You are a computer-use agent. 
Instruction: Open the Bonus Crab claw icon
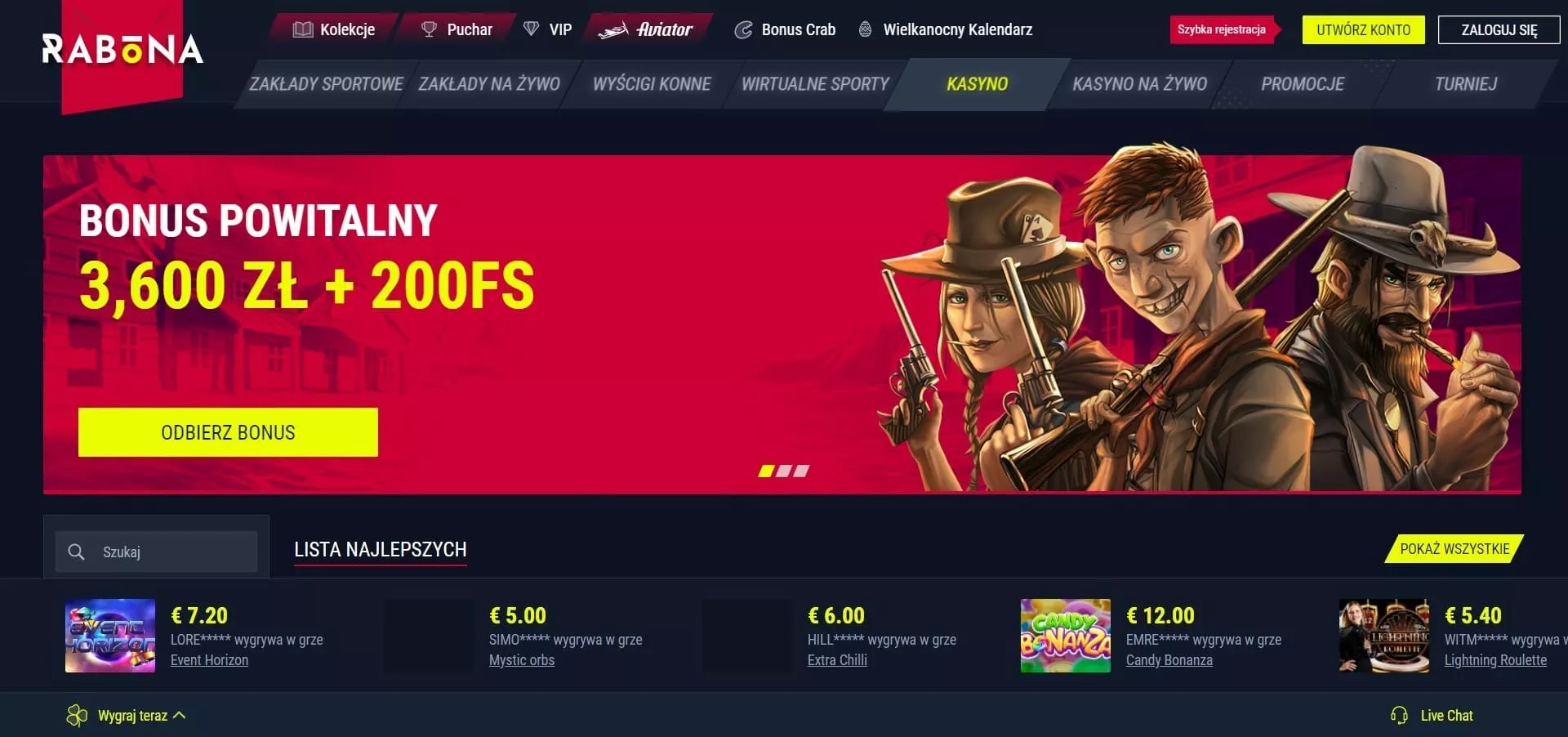743,30
